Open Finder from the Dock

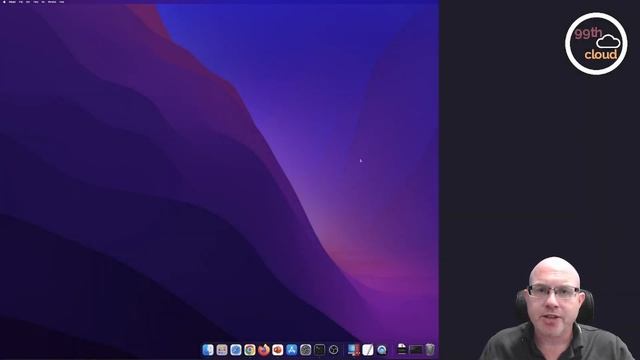pos(208,350)
